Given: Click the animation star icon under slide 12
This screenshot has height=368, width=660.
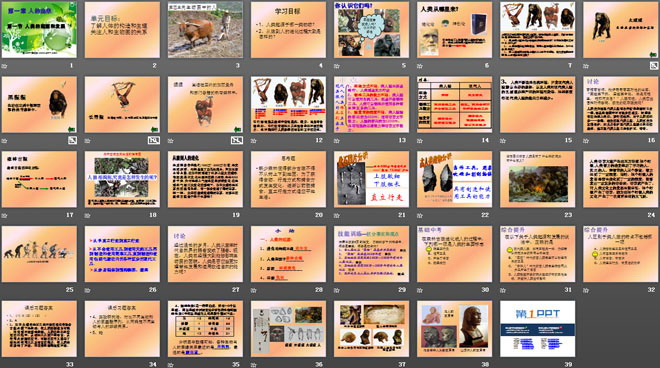Looking at the screenshot, I should click(254, 141).
